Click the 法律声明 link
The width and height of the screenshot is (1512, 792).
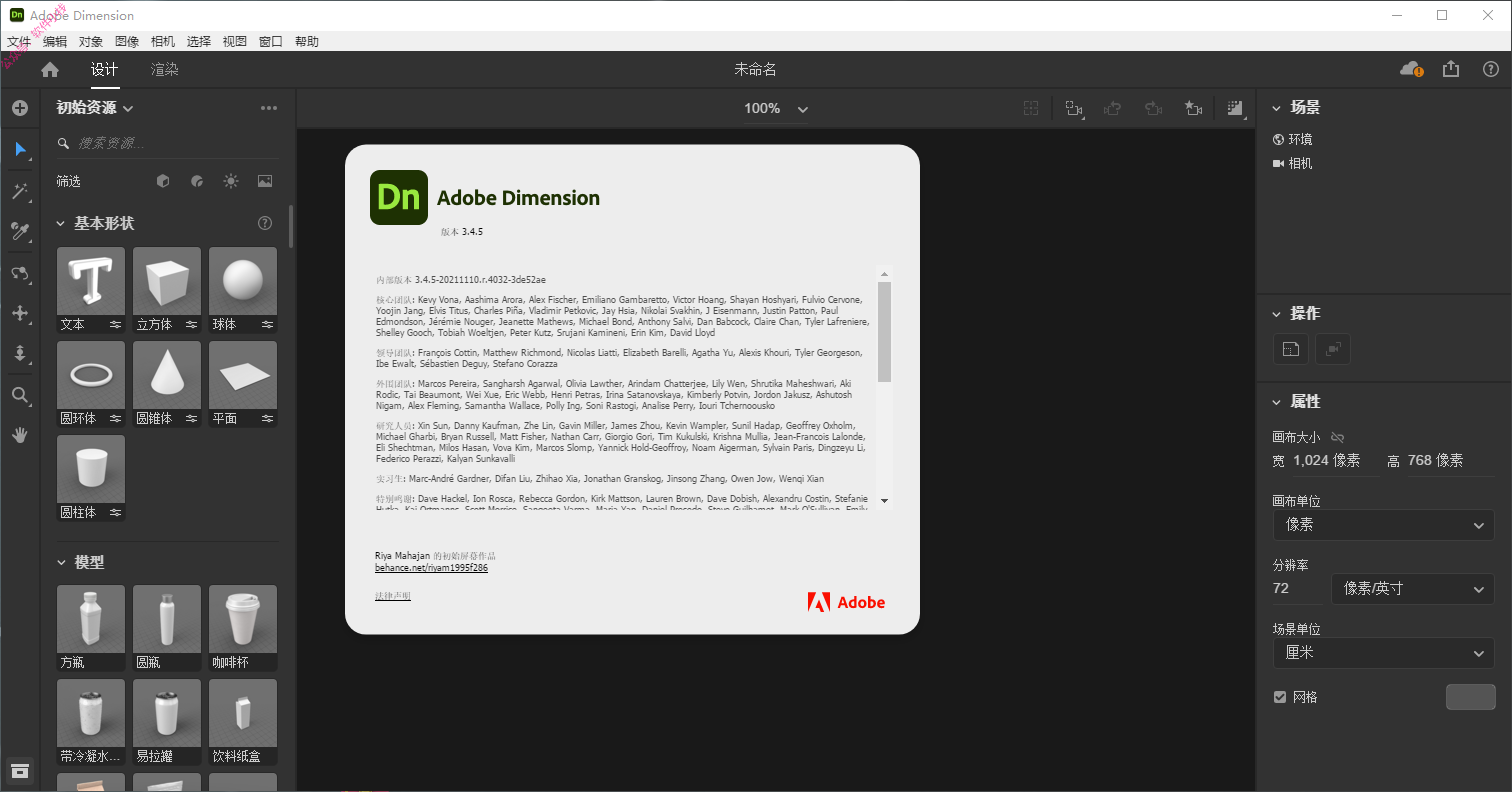point(392,596)
